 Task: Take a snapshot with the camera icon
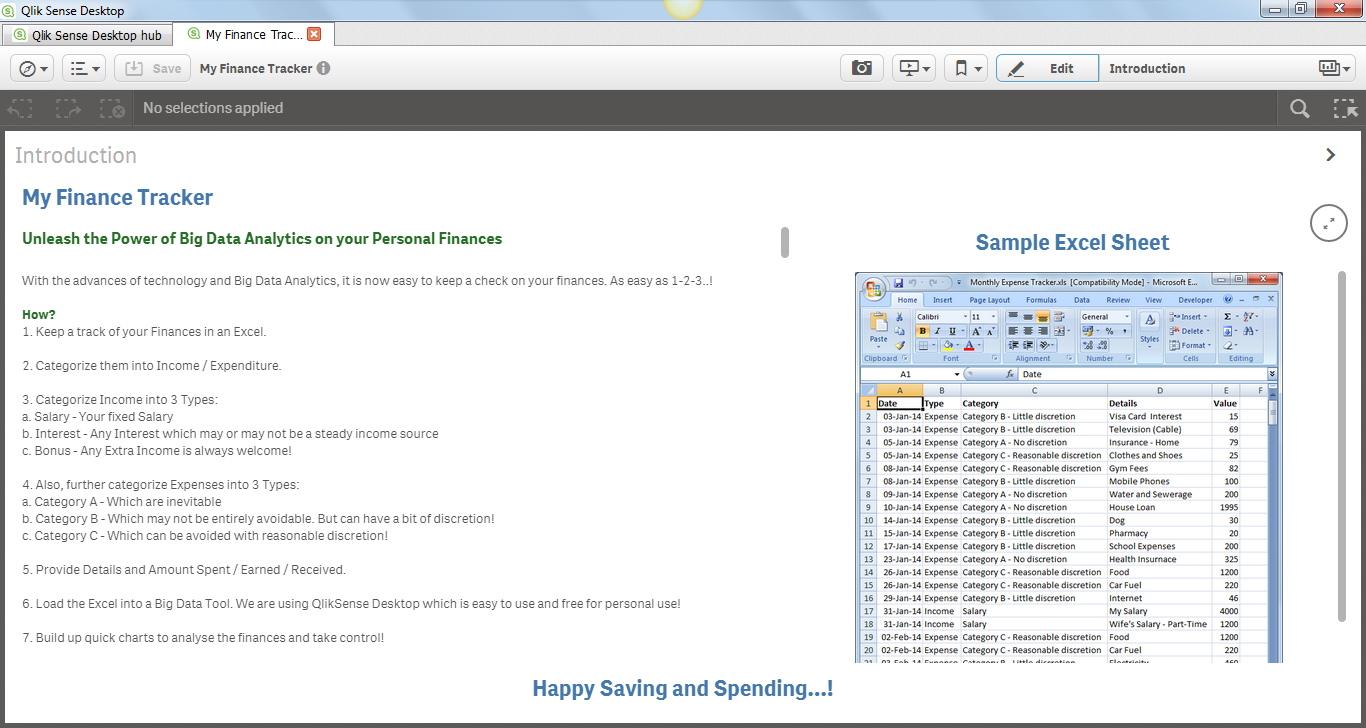(861, 68)
